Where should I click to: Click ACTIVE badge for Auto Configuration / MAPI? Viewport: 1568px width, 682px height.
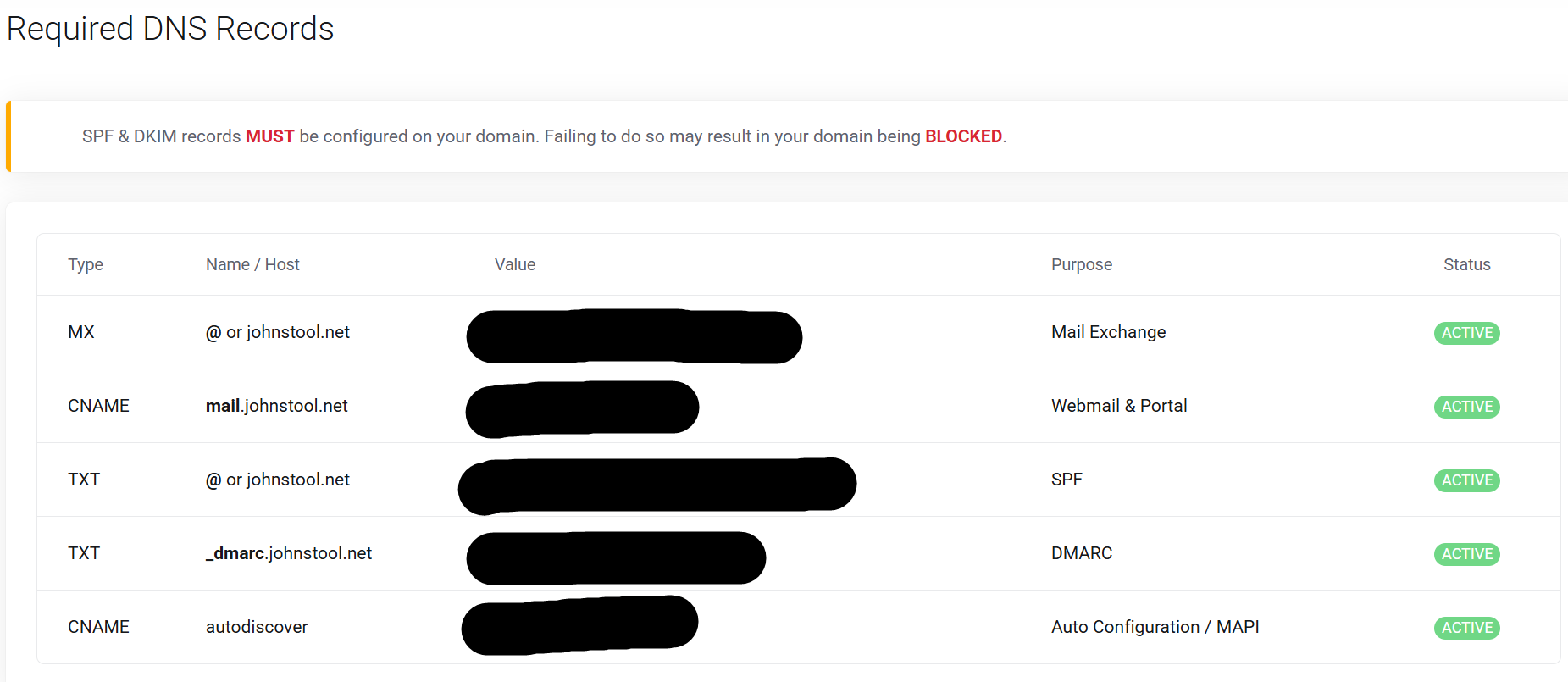point(1466,628)
